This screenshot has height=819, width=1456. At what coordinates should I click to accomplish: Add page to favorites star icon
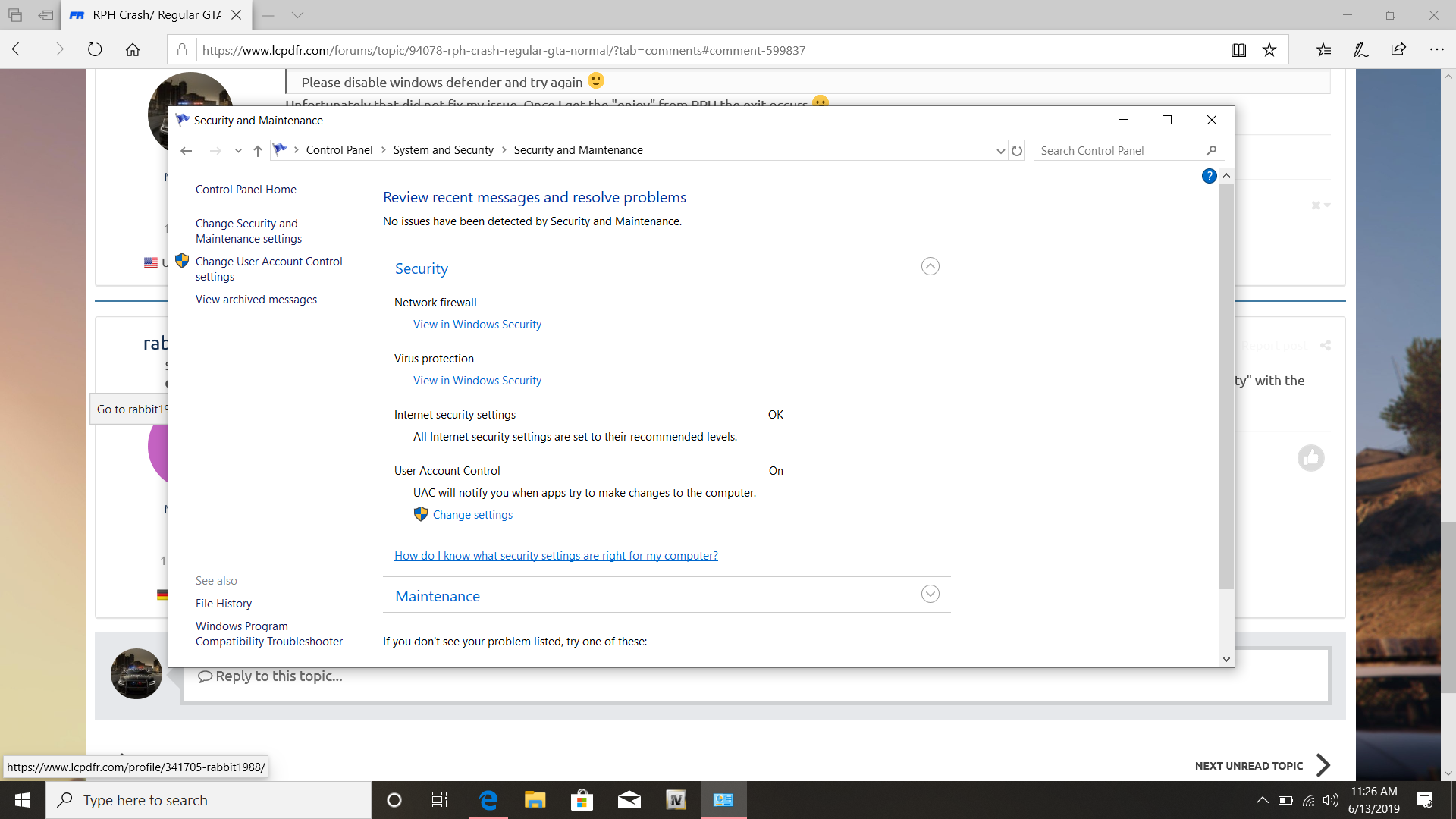coord(1269,50)
